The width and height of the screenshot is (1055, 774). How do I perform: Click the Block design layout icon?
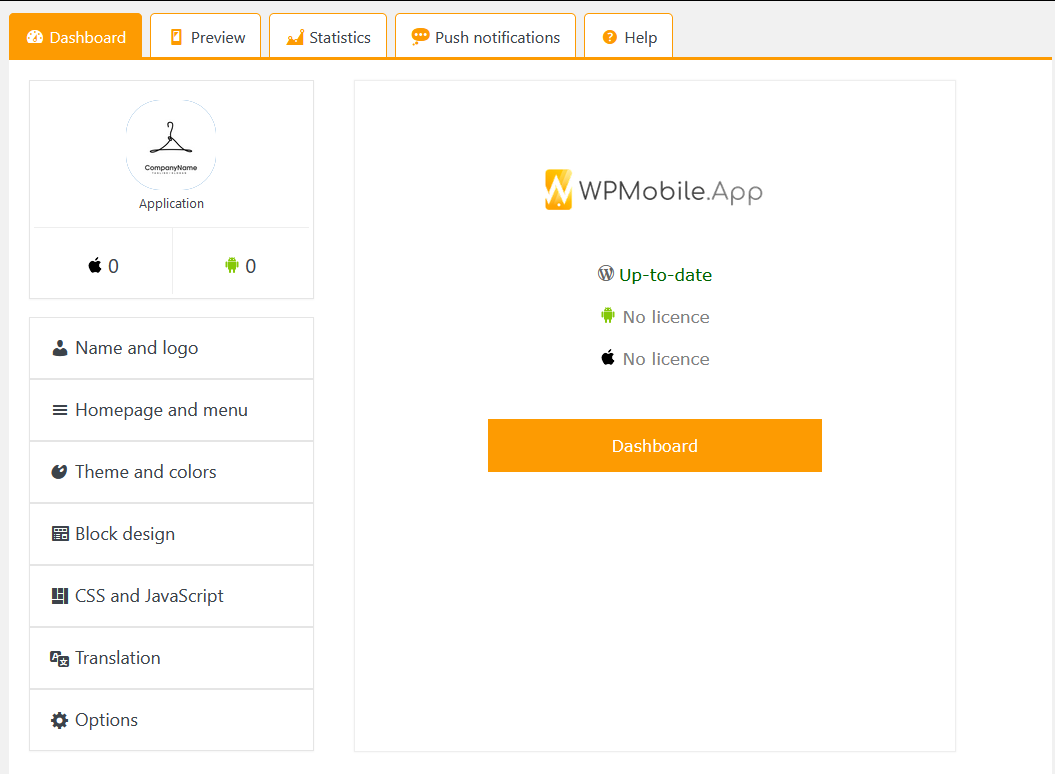coord(60,534)
